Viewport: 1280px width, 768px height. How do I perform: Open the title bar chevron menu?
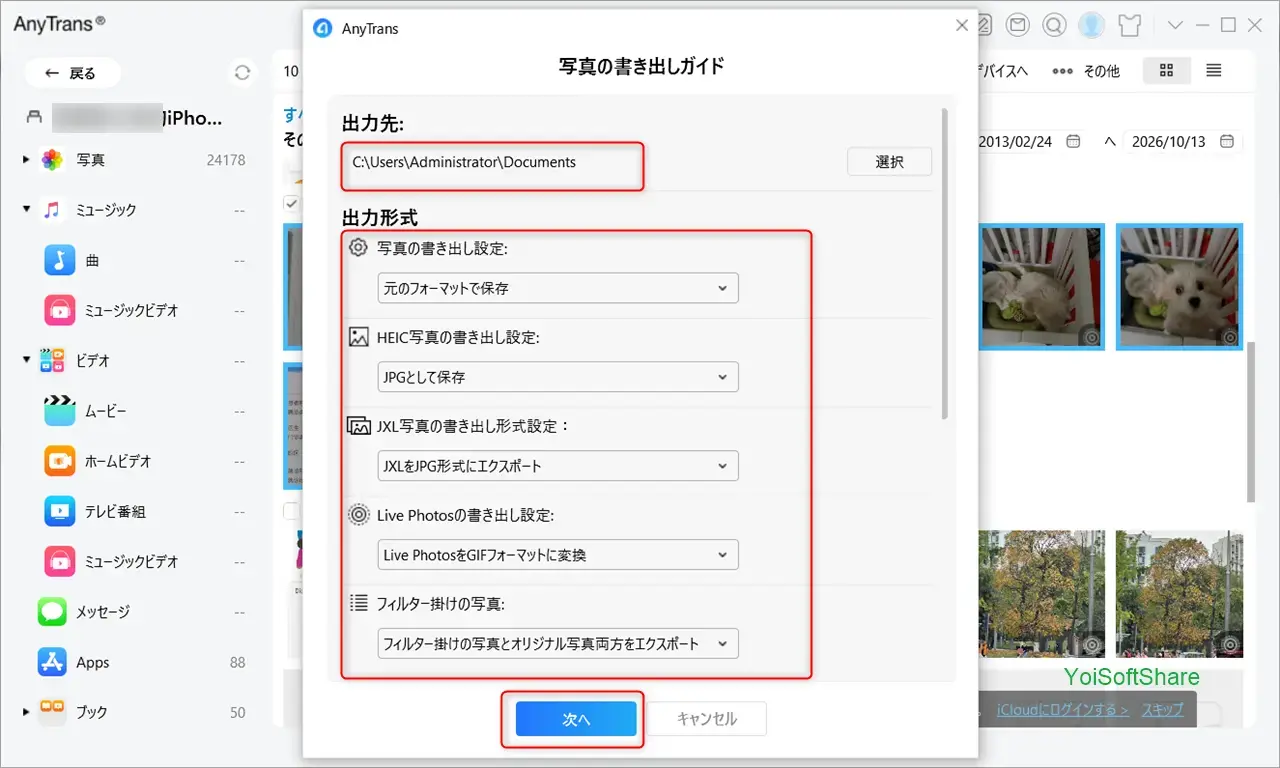[1175, 25]
